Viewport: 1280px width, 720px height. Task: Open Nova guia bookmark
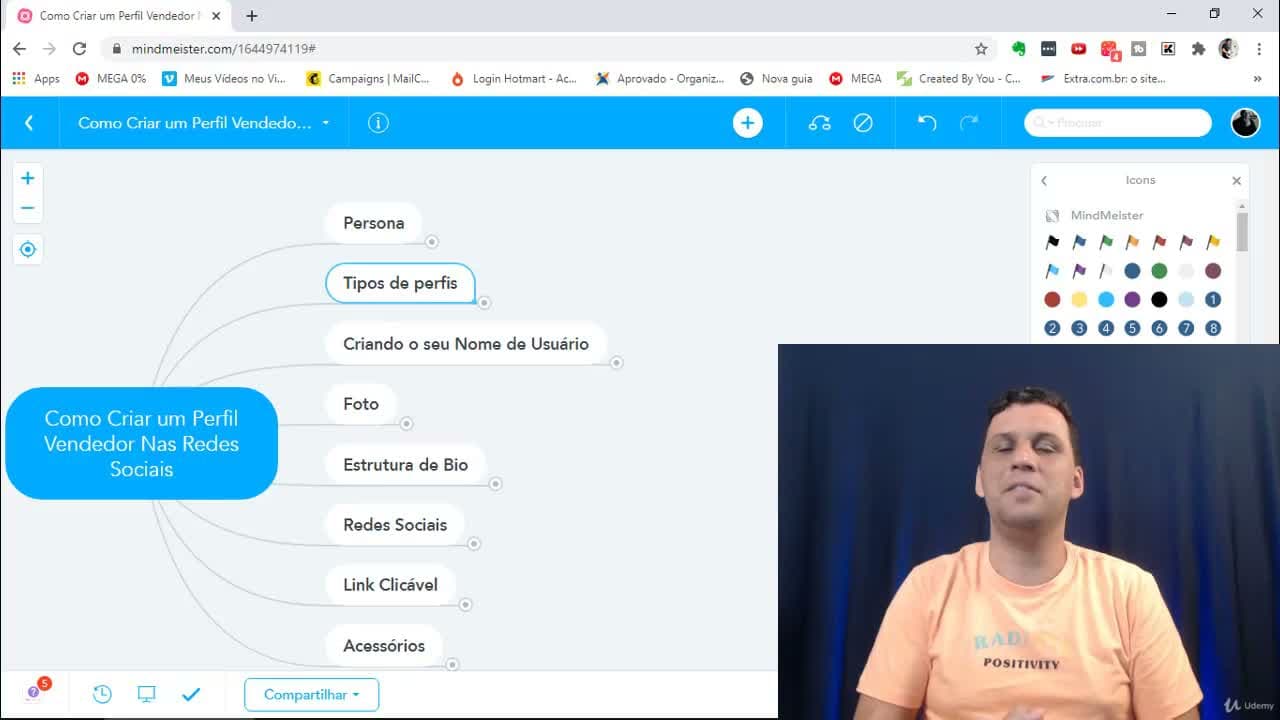776,78
